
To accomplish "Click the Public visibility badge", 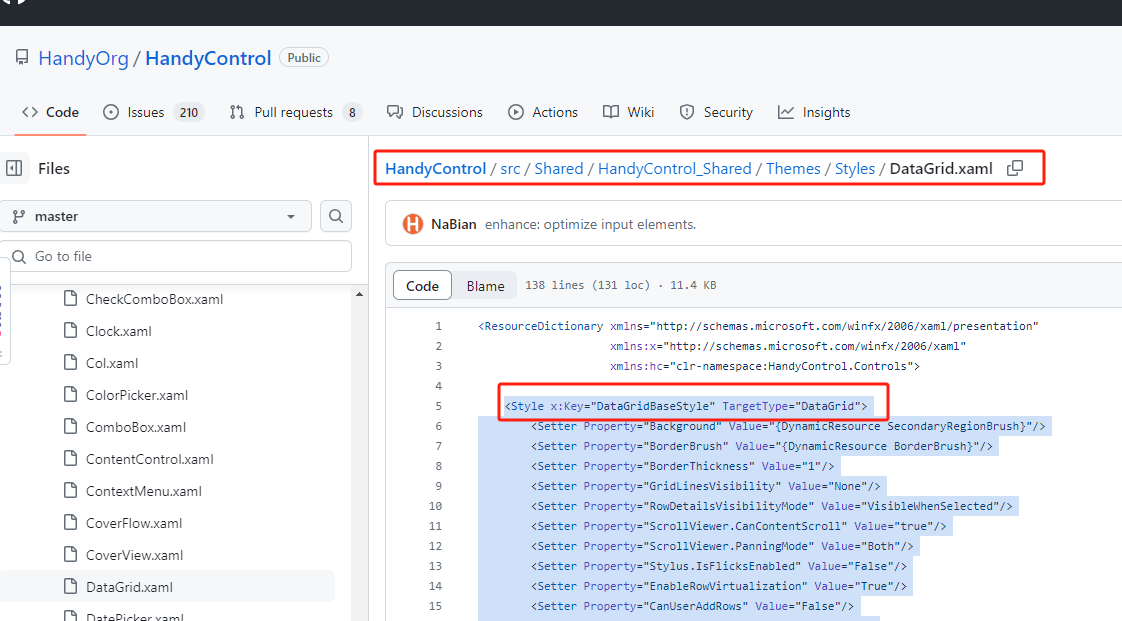I will [x=304, y=57].
